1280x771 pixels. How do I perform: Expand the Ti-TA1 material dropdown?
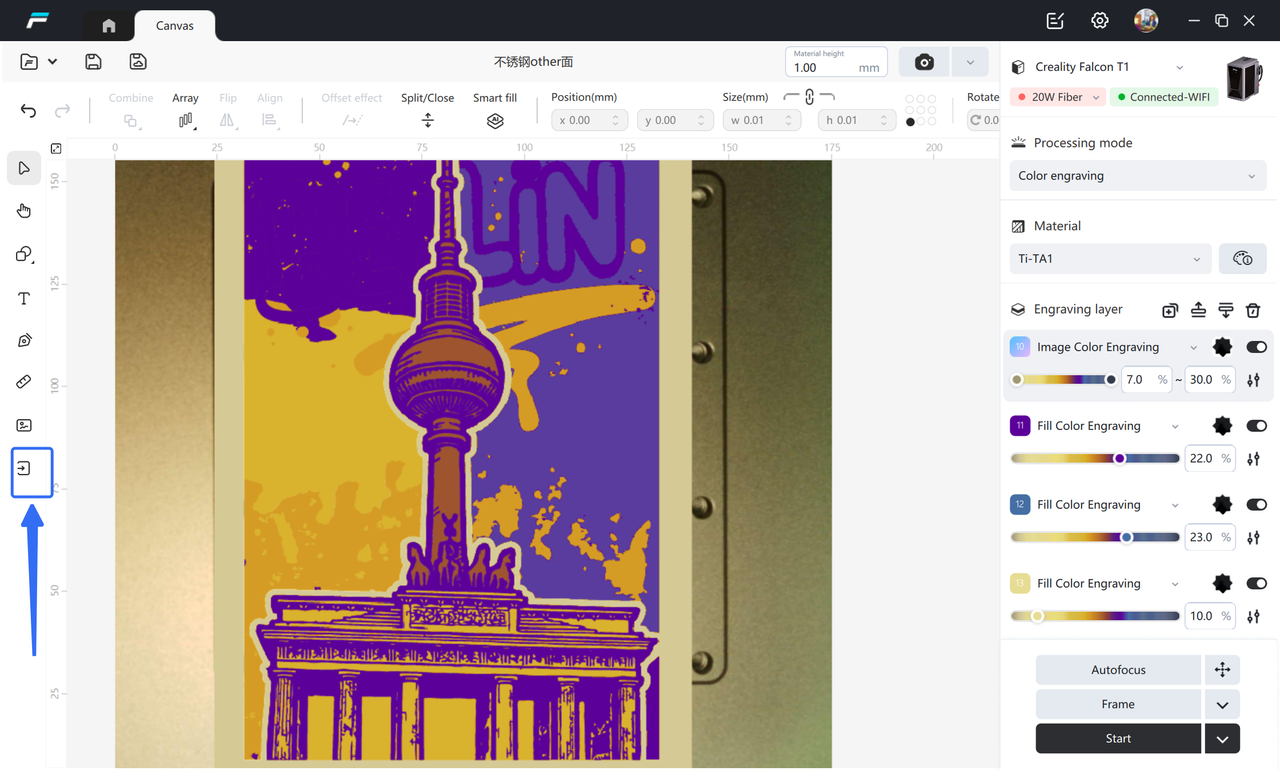1110,259
